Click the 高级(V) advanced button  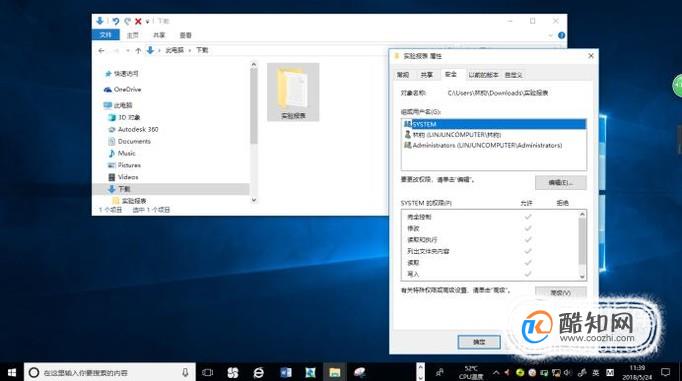click(x=561, y=292)
